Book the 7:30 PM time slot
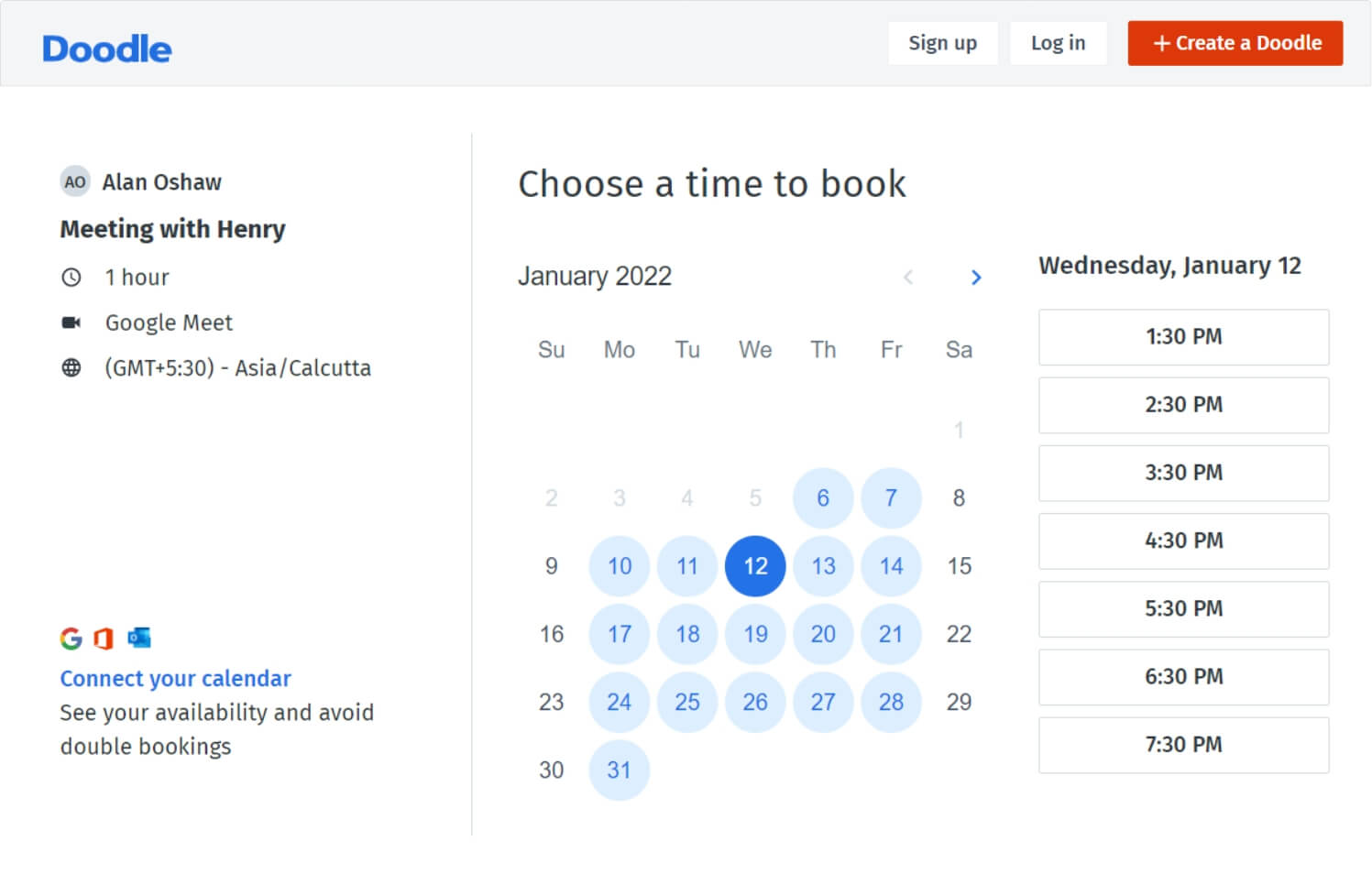This screenshot has width=1372, height=874. (x=1183, y=745)
